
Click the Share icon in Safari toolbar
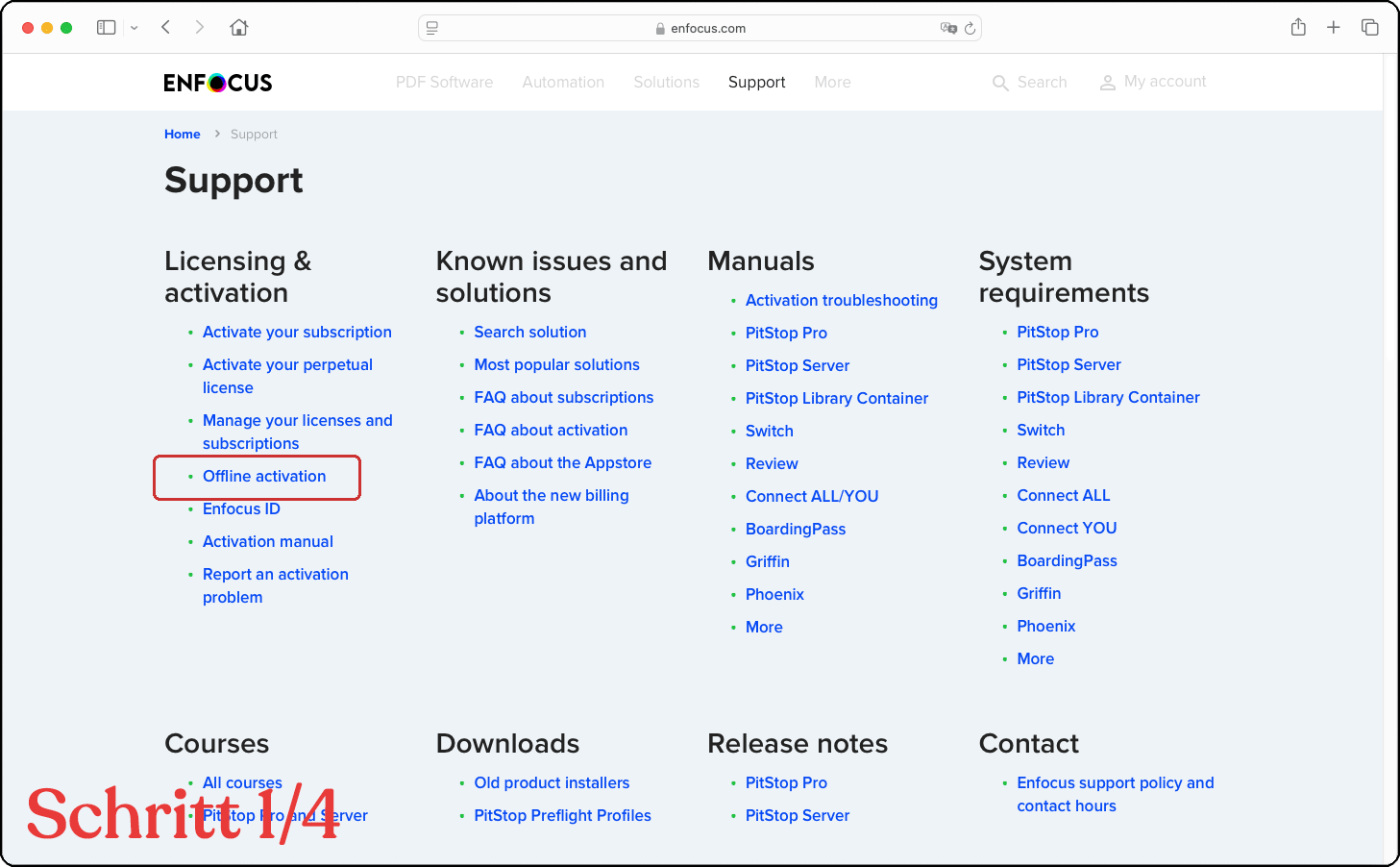click(1298, 28)
